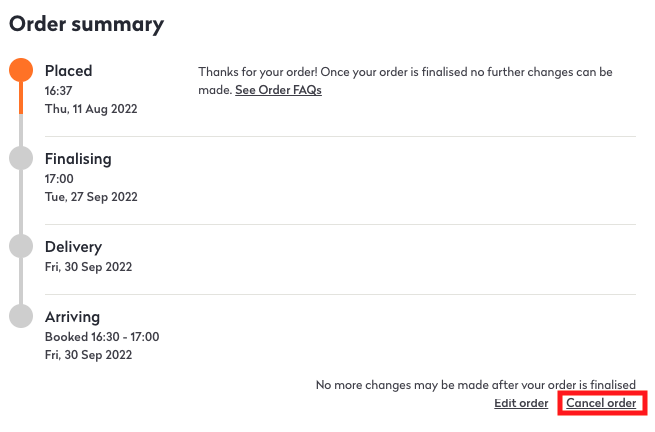Screen dimensions: 655x432
Task: Click the 16:37 placed time
Action: click(x=59, y=90)
